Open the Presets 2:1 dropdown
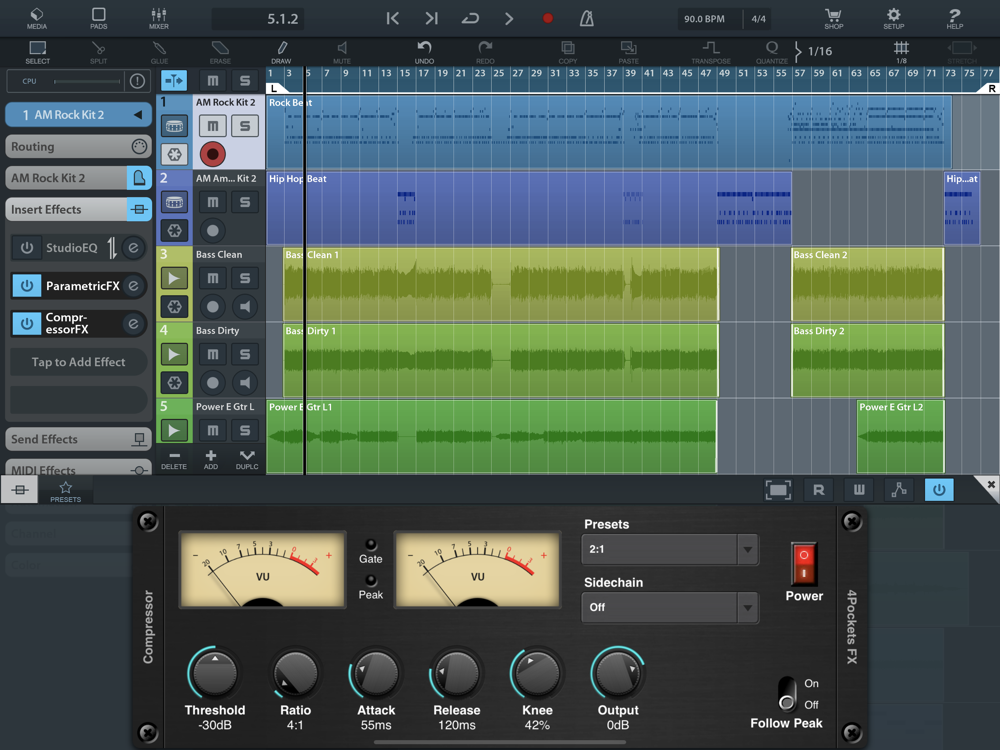 (x=669, y=549)
